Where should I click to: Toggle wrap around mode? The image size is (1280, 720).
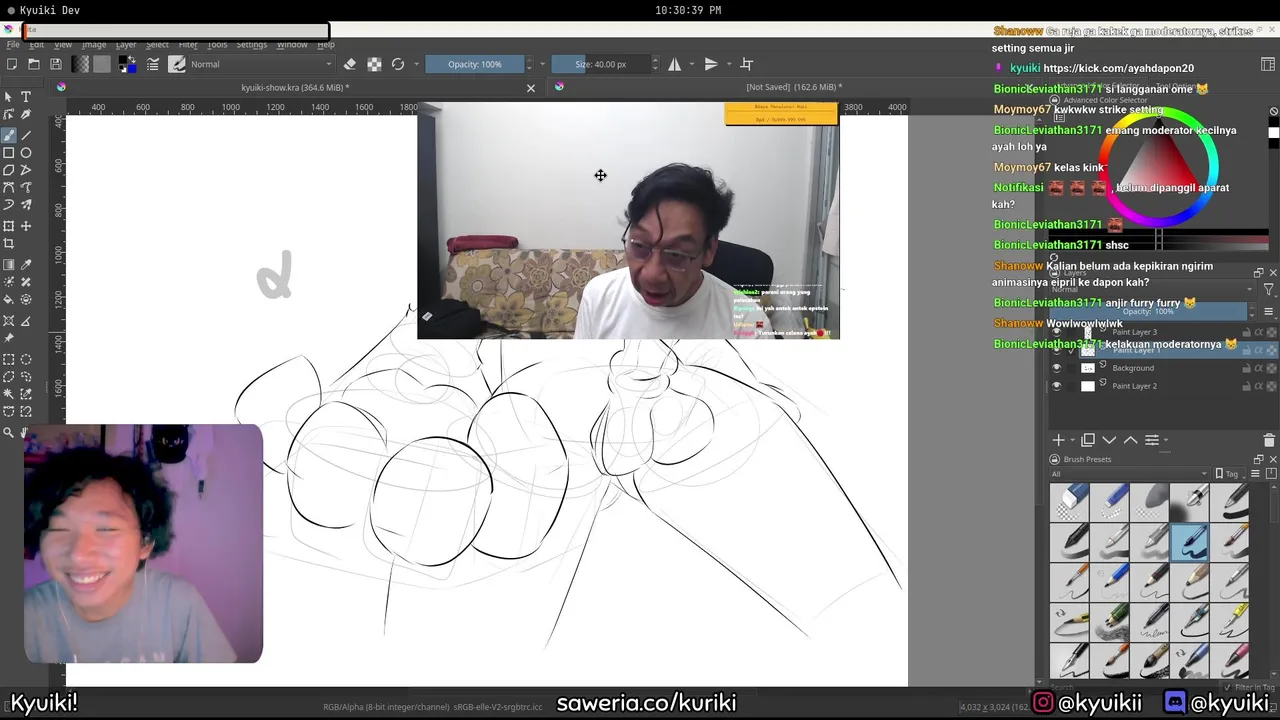pos(746,64)
